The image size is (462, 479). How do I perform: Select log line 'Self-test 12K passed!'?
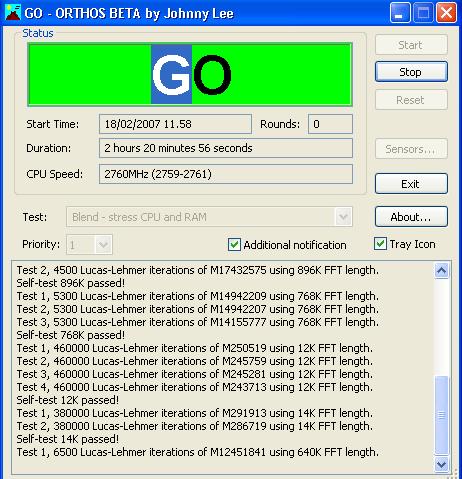pos(68,400)
